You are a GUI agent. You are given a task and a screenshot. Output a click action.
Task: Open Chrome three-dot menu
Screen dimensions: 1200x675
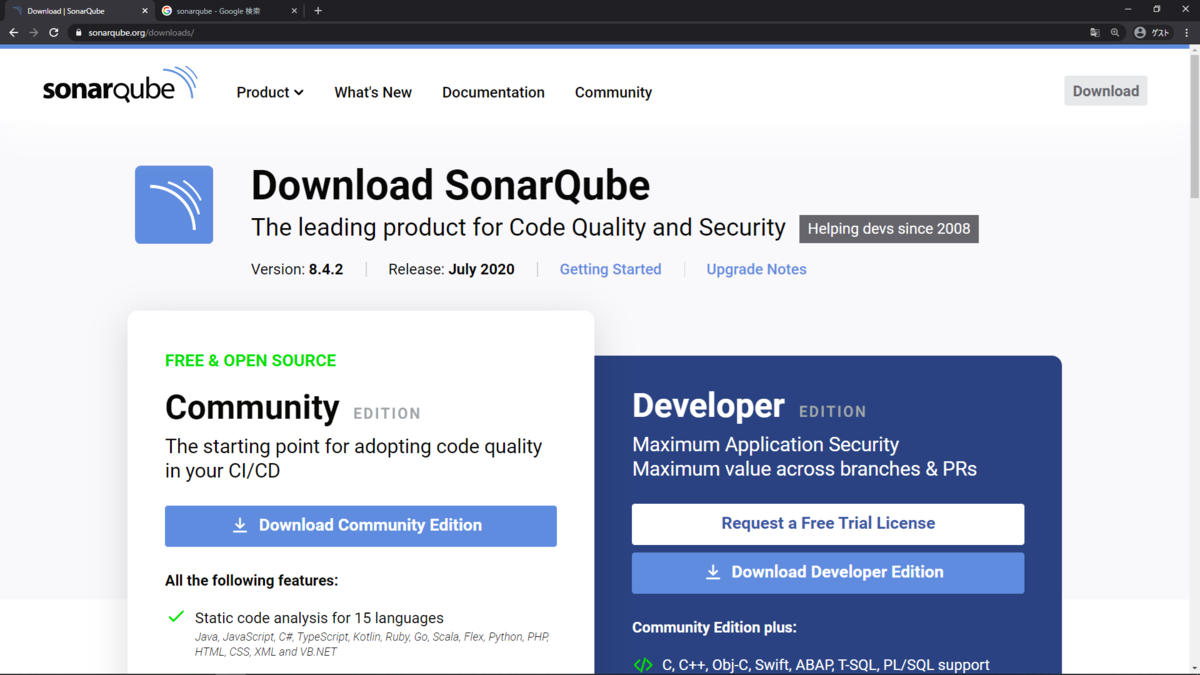[1187, 33]
